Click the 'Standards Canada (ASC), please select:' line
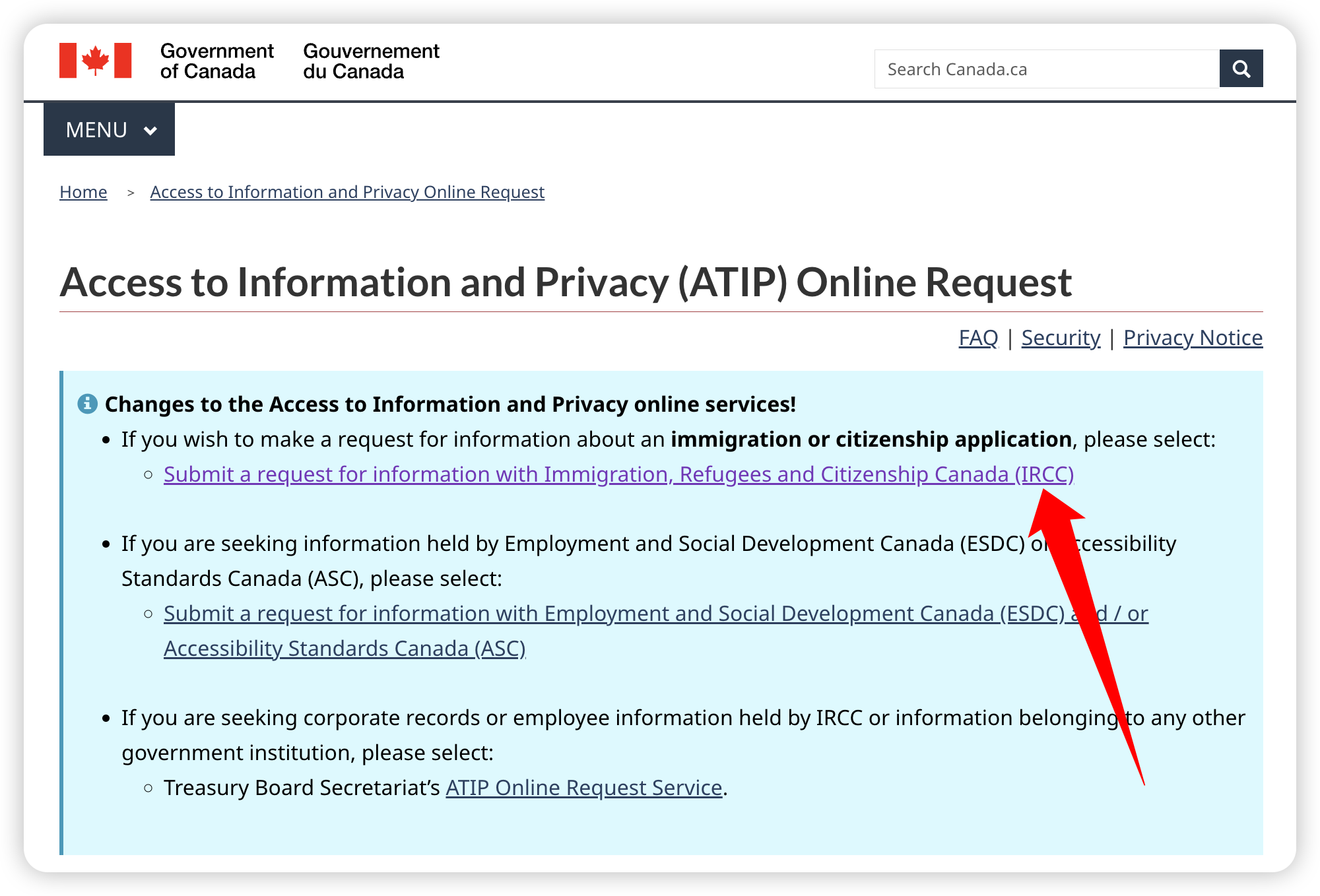Viewport: 1320px width, 896px height. tap(312, 579)
